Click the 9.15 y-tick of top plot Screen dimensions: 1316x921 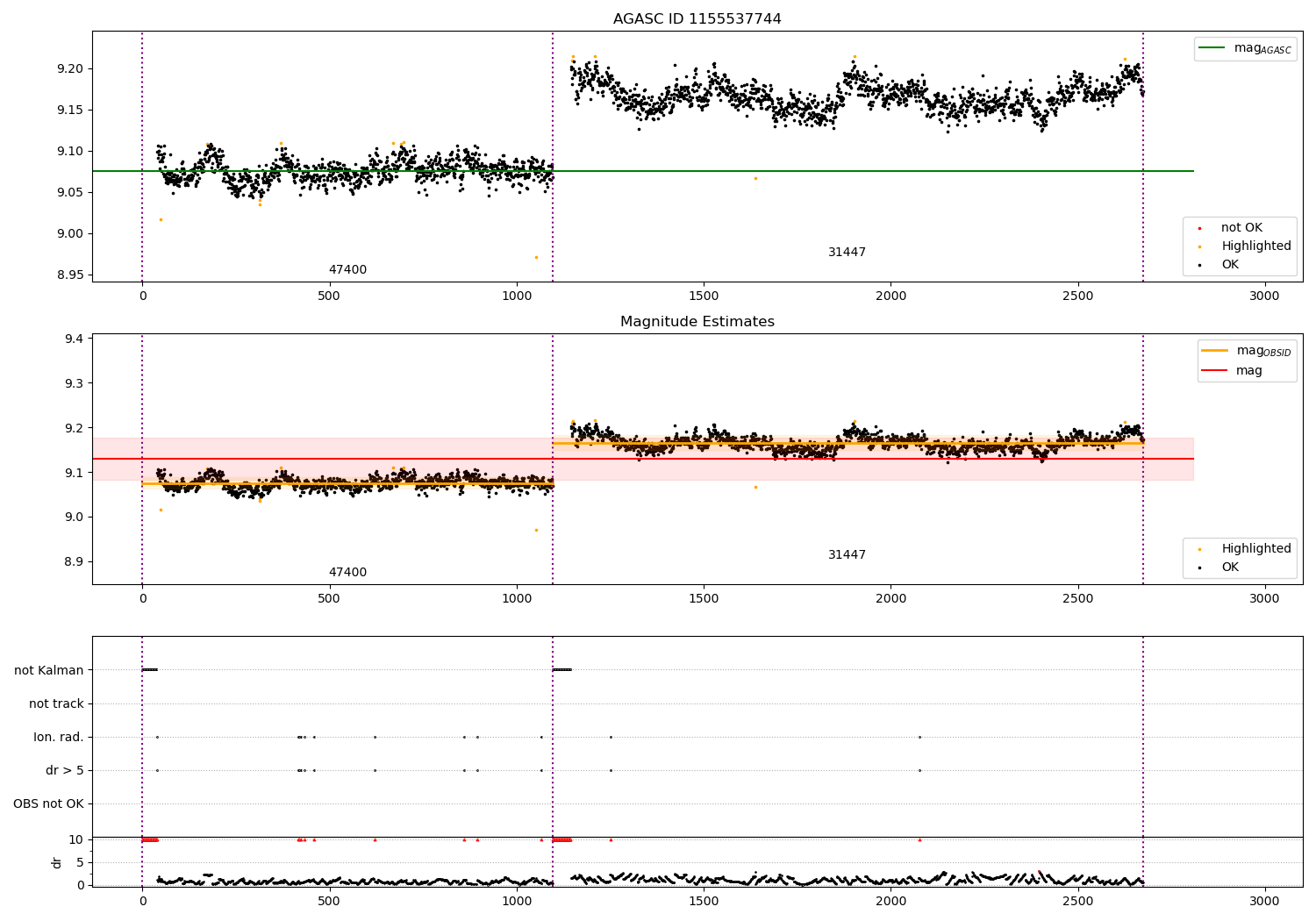point(70,110)
